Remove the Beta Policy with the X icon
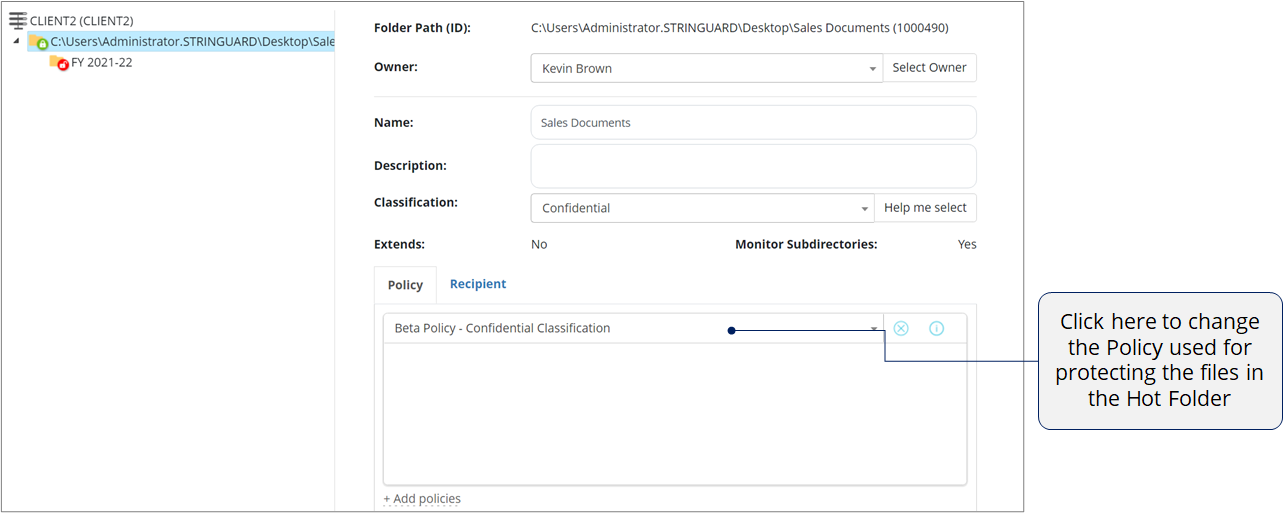1283x513 pixels. (901, 328)
